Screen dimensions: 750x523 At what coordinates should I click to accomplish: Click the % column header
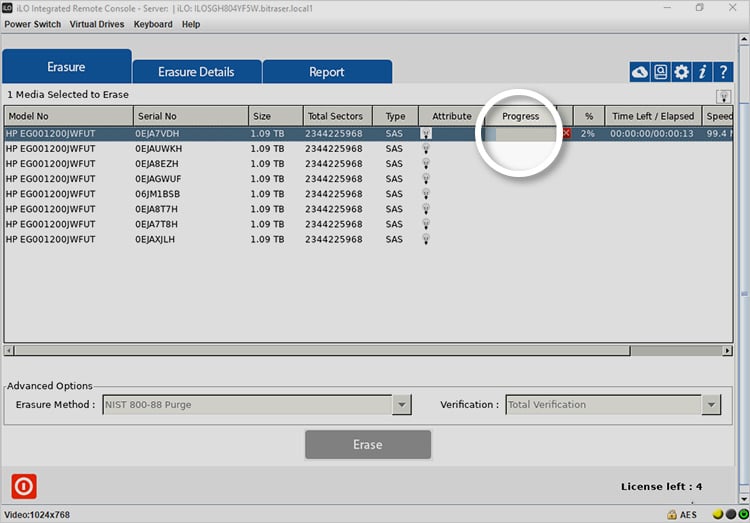(x=589, y=116)
